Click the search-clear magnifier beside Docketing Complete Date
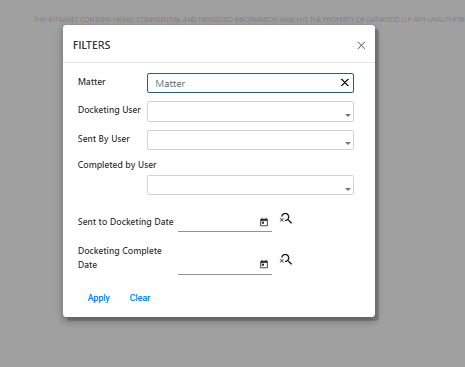This screenshot has height=367, width=465. (286, 259)
